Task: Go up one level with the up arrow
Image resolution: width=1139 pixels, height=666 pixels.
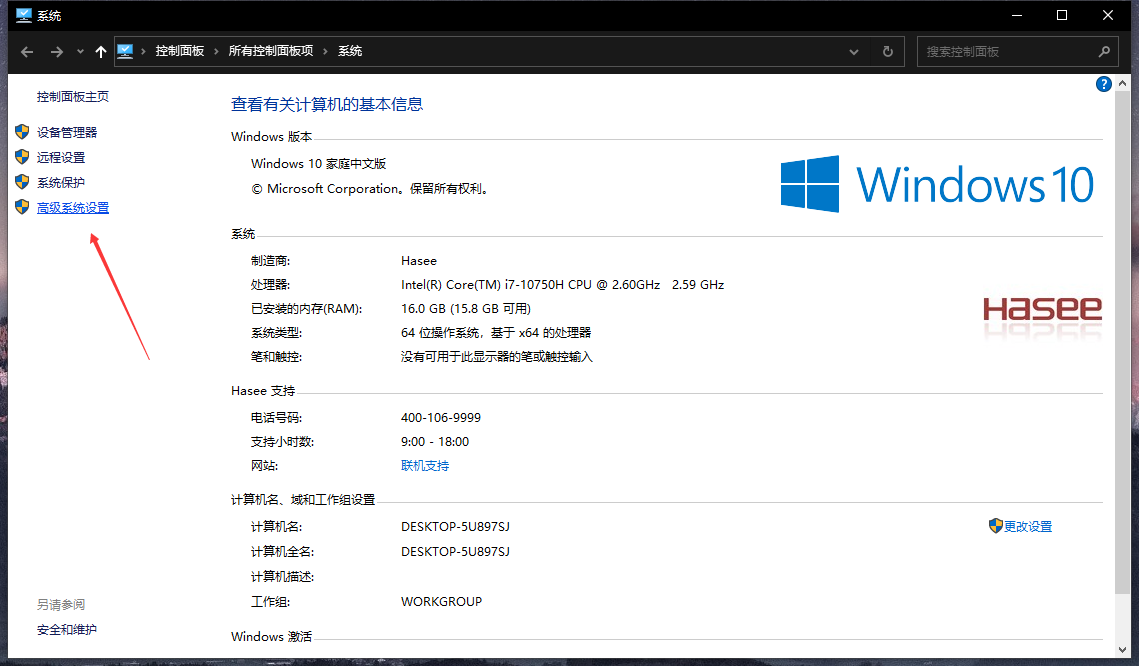Action: pos(101,52)
